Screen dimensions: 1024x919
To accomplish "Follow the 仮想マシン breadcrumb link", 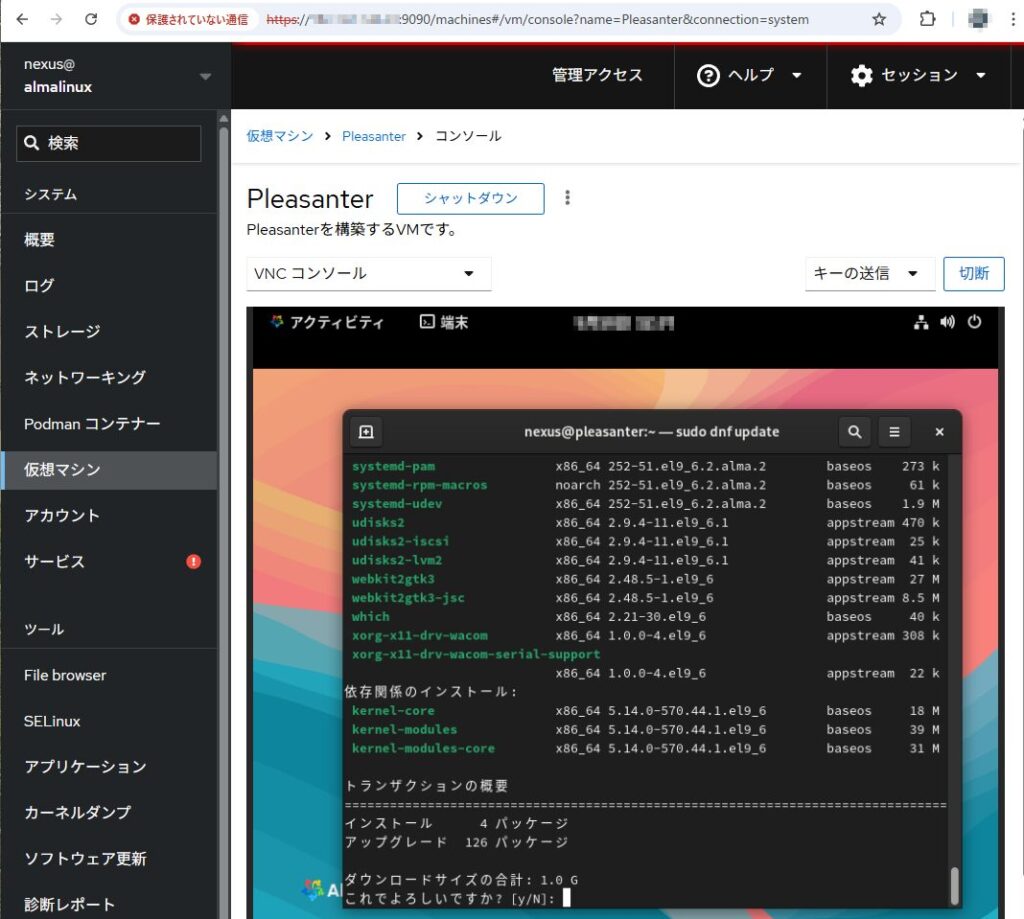I will (280, 136).
